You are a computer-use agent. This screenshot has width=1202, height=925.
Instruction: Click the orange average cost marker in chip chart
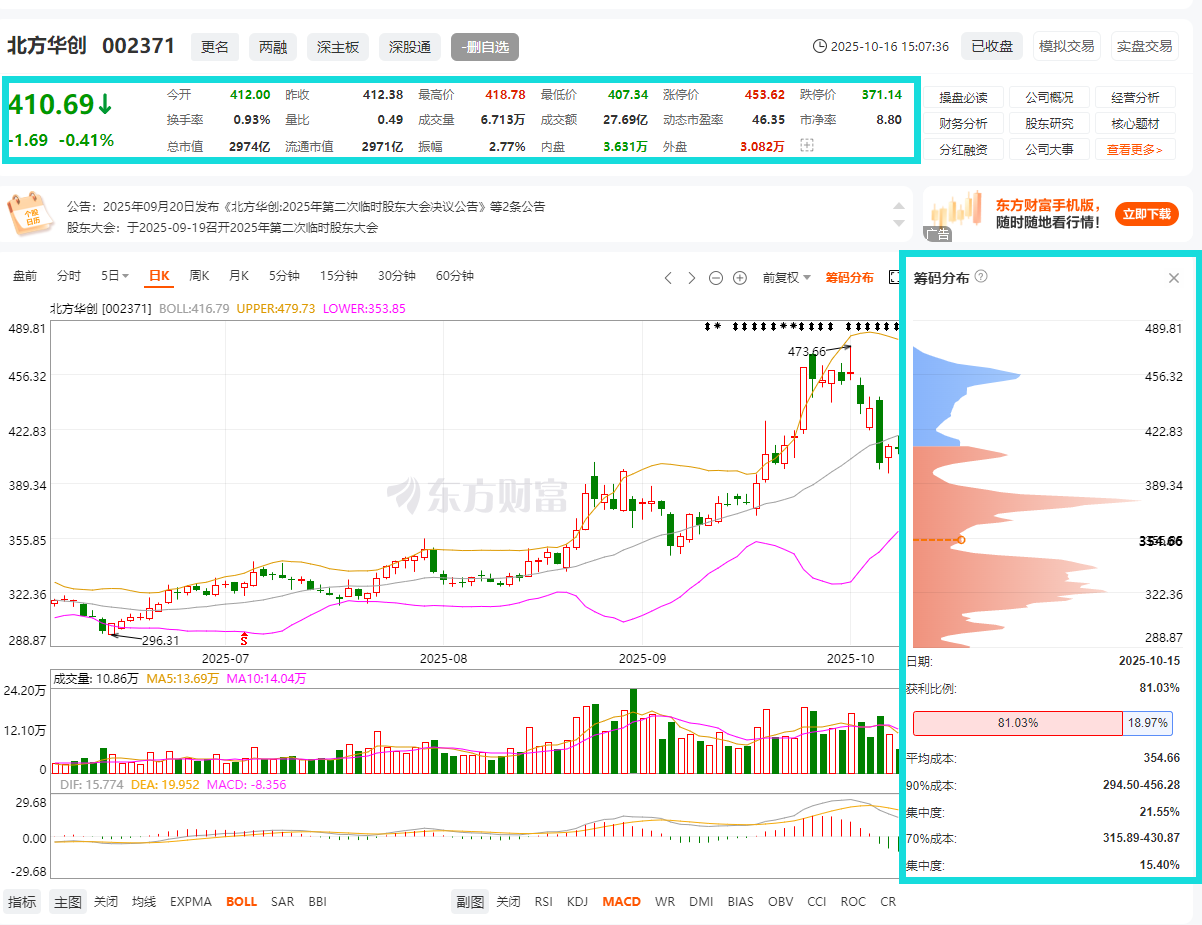click(x=961, y=540)
